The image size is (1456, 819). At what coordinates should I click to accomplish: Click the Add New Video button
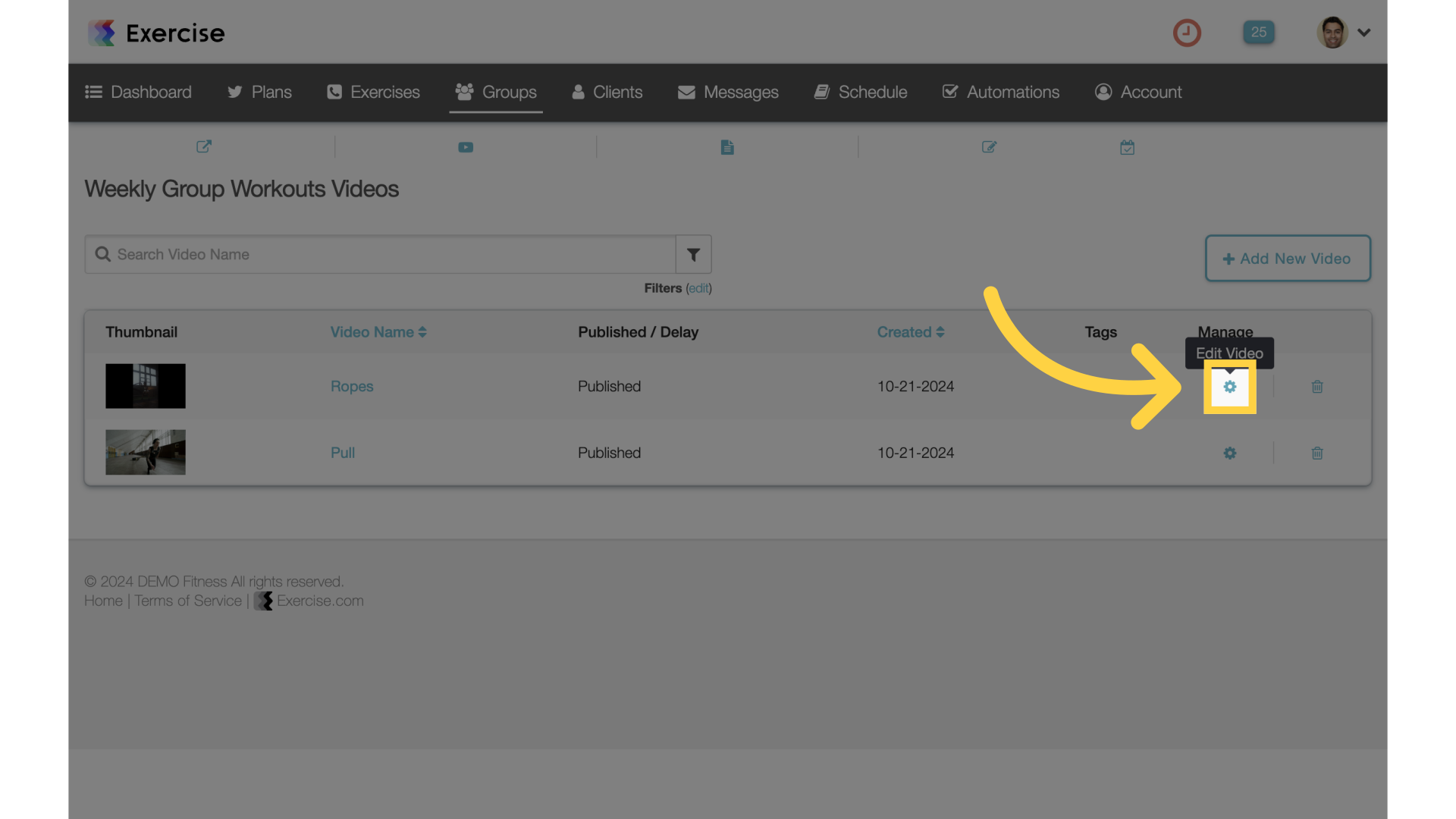[x=1288, y=258]
